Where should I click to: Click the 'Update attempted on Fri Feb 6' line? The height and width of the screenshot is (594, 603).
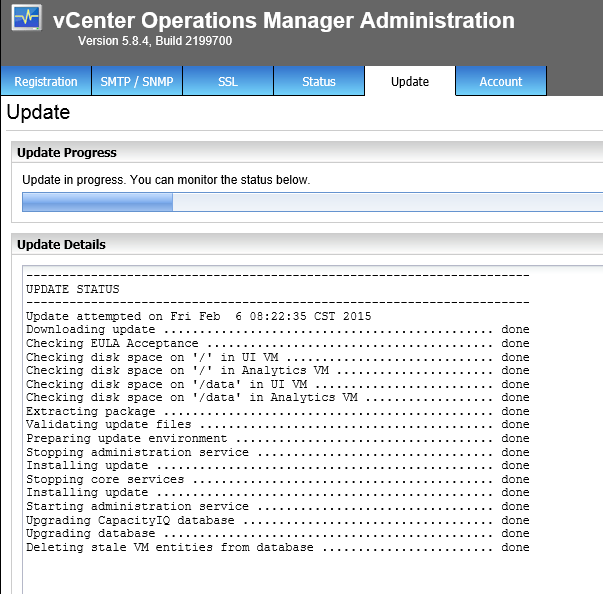(x=198, y=316)
